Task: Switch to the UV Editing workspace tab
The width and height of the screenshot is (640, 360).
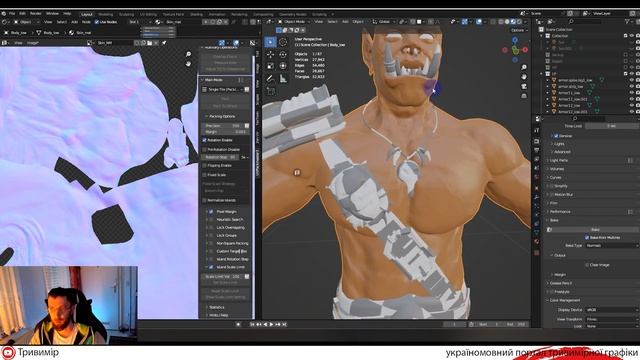Action: (148, 14)
